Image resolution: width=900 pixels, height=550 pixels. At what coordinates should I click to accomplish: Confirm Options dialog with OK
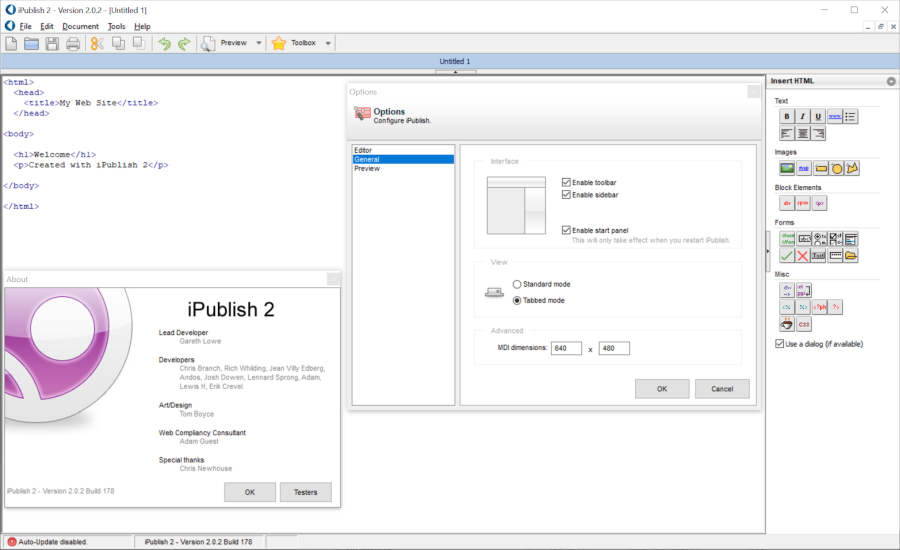tap(662, 389)
